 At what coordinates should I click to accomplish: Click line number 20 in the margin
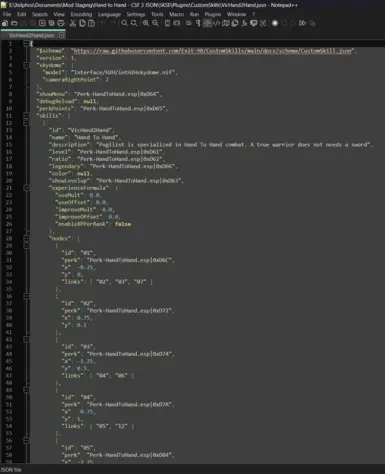tap(9, 181)
